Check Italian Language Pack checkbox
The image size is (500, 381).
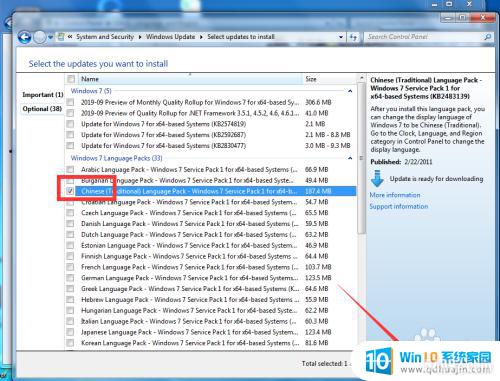pyautogui.click(x=70, y=321)
